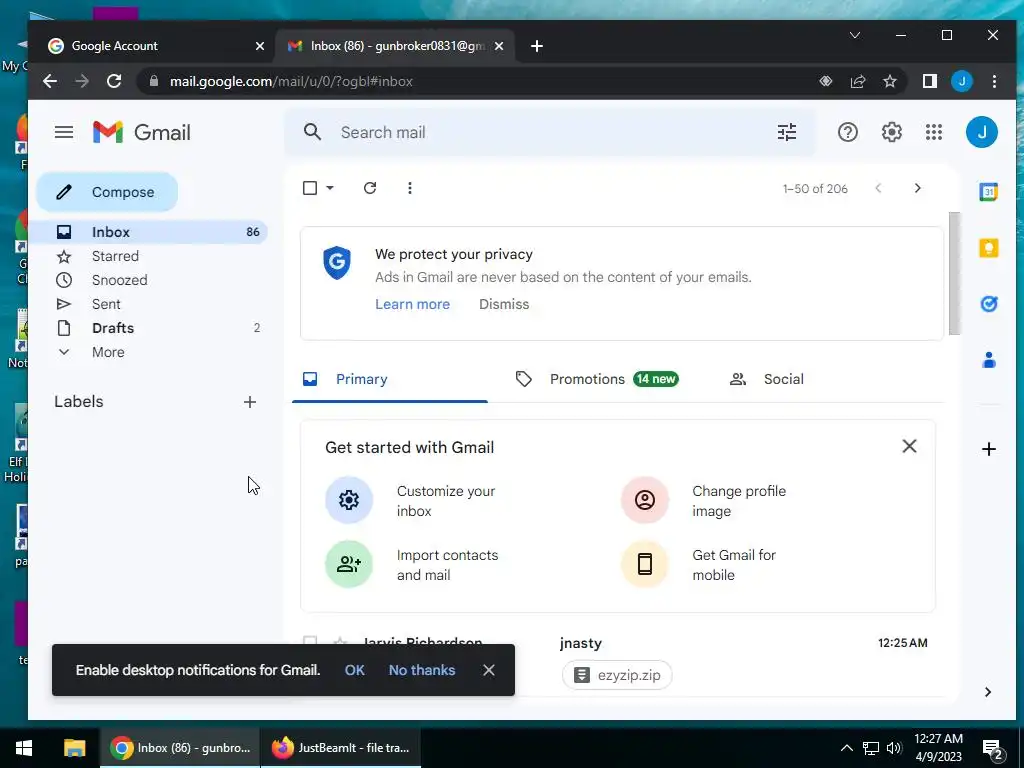This screenshot has width=1024, height=768.
Task: Open Chrome three-dot menu
Action: pos(994,81)
